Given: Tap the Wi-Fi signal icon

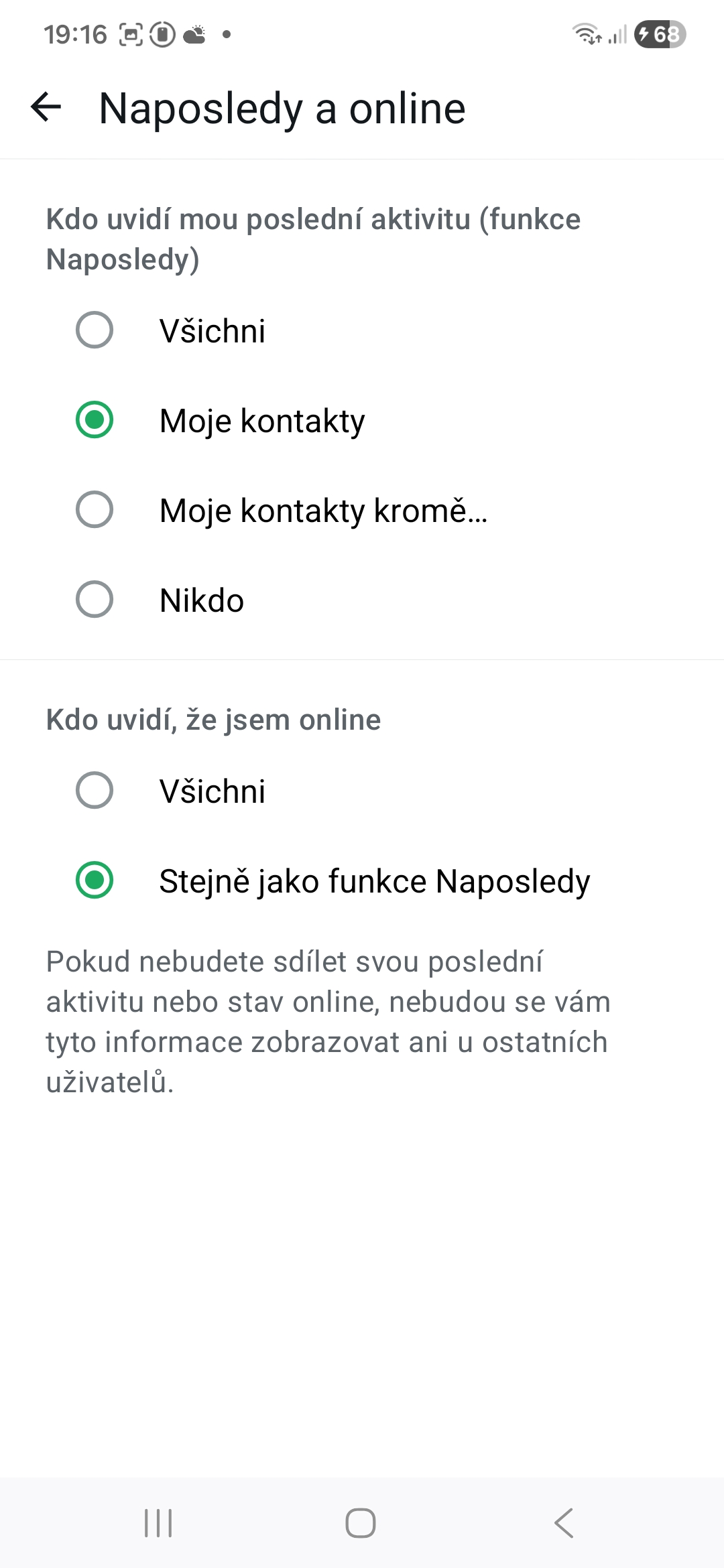Looking at the screenshot, I should (x=587, y=34).
